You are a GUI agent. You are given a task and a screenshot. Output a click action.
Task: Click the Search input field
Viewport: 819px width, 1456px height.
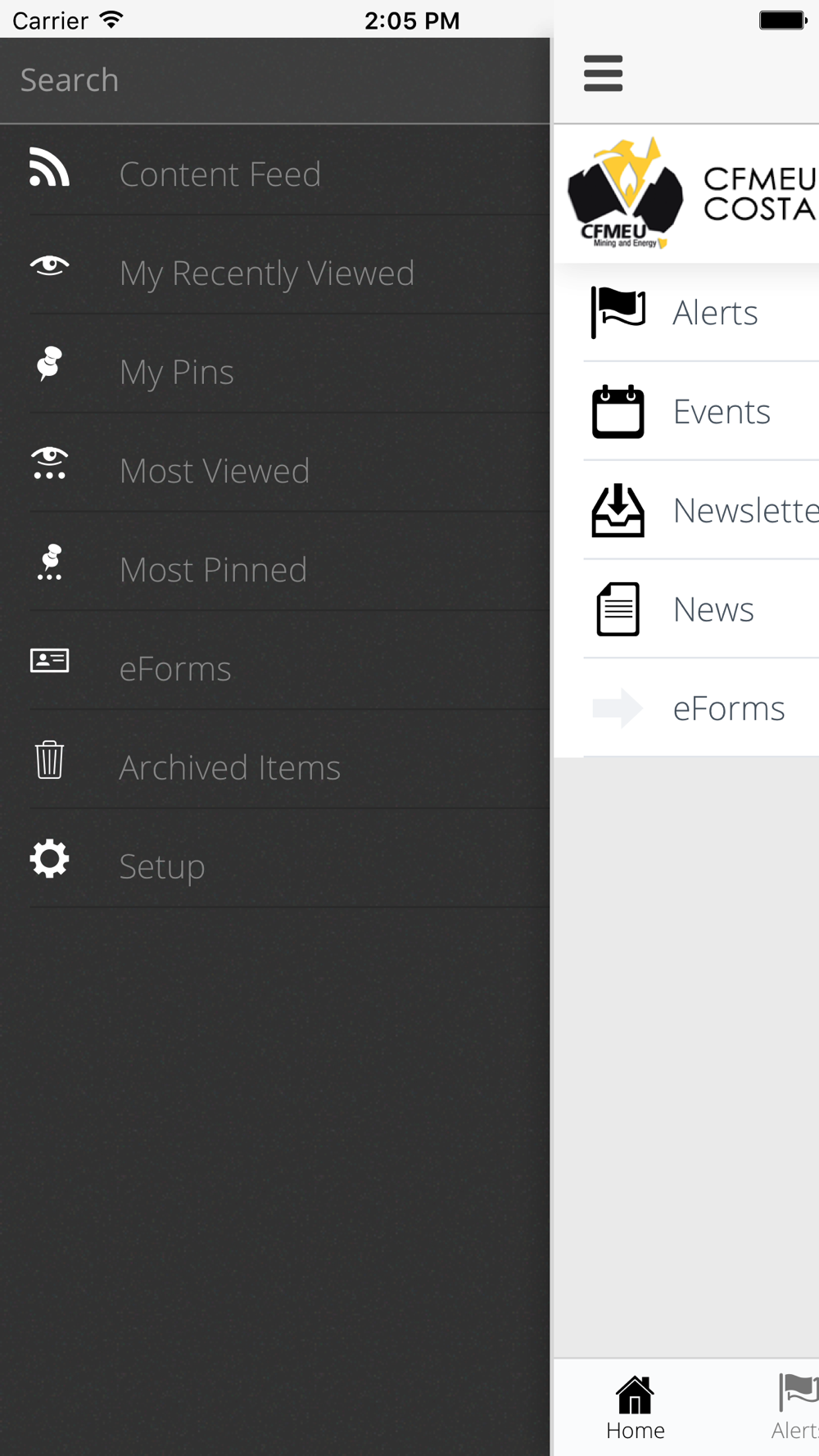coord(275,80)
